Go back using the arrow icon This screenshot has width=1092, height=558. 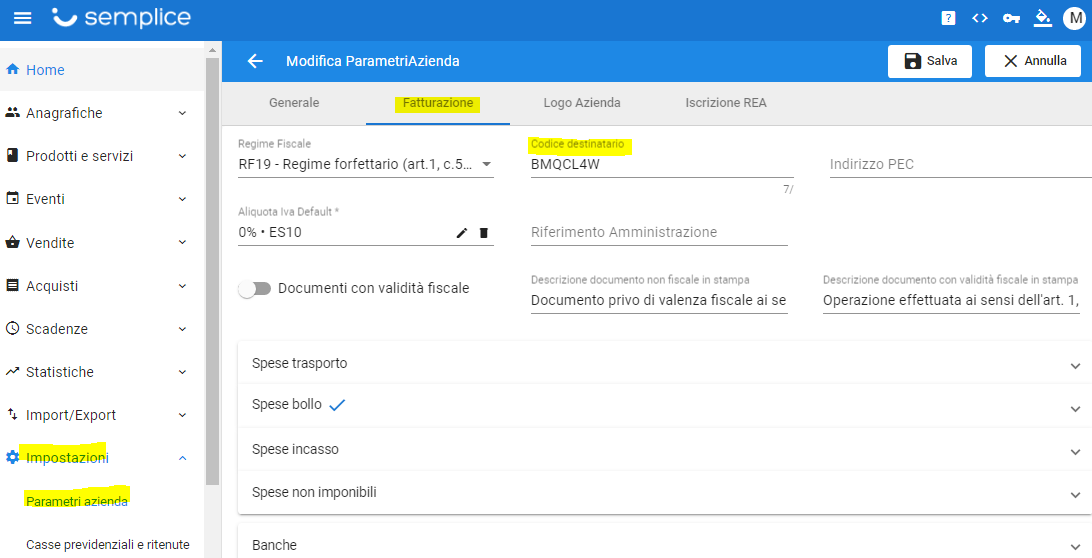coord(255,61)
